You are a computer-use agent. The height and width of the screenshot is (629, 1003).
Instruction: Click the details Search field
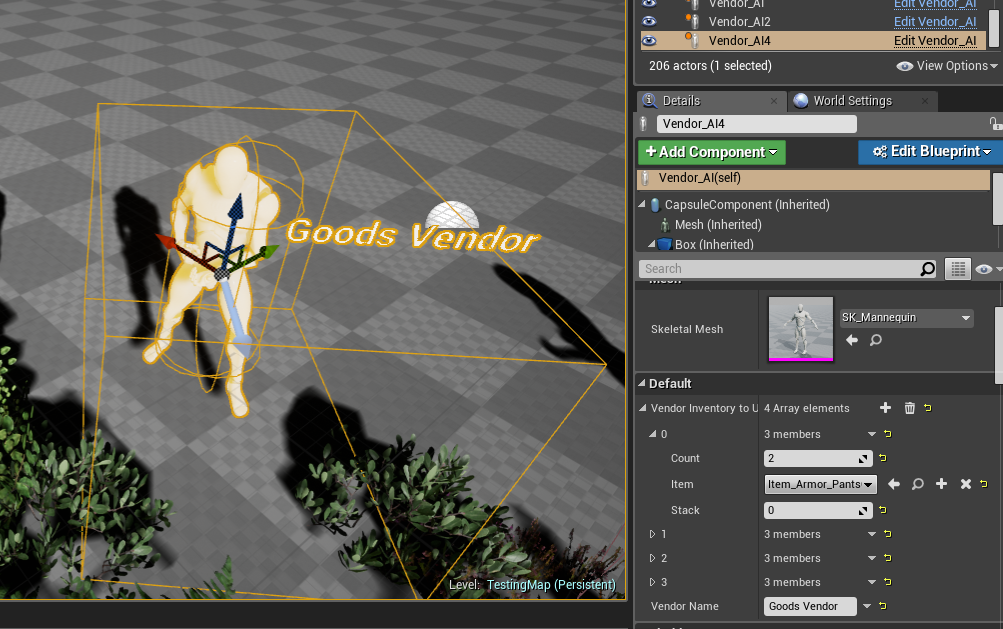point(779,269)
